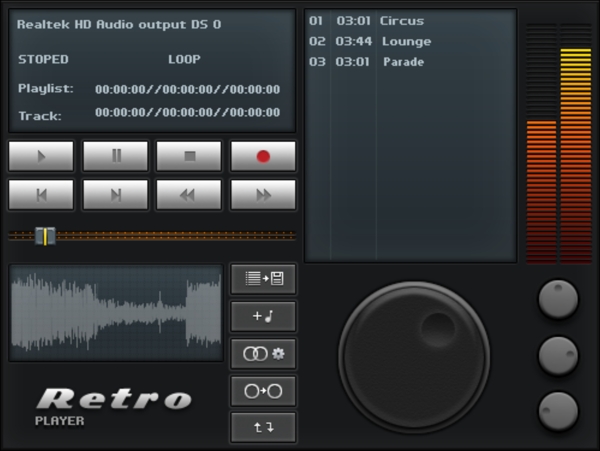Open loop settings with the rings gear icon

pos(263,353)
